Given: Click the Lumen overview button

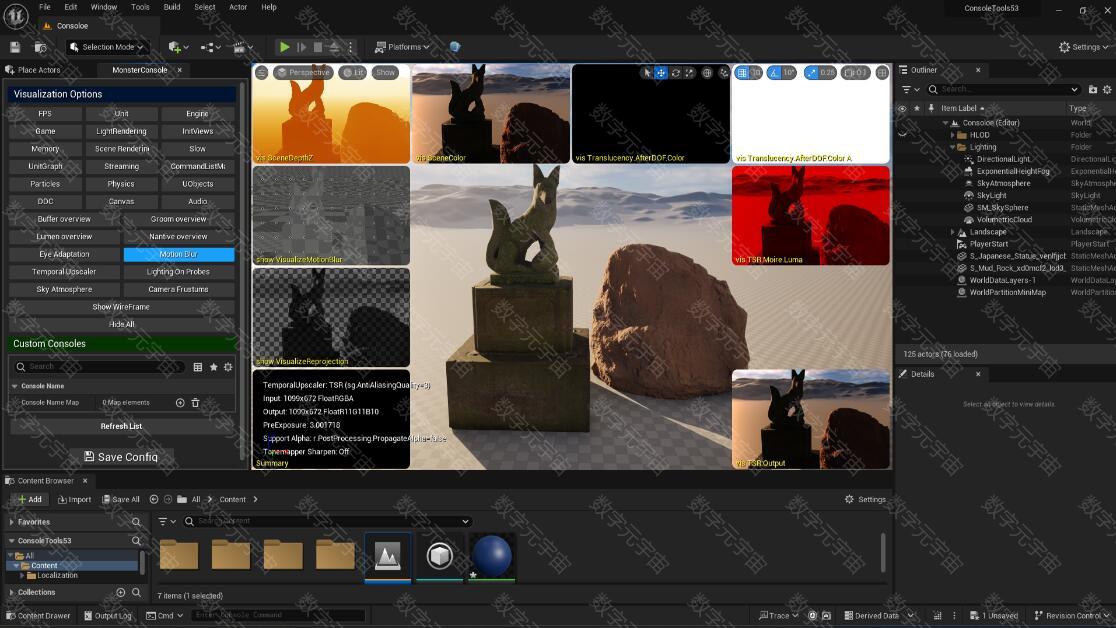Looking at the screenshot, I should 64,236.
